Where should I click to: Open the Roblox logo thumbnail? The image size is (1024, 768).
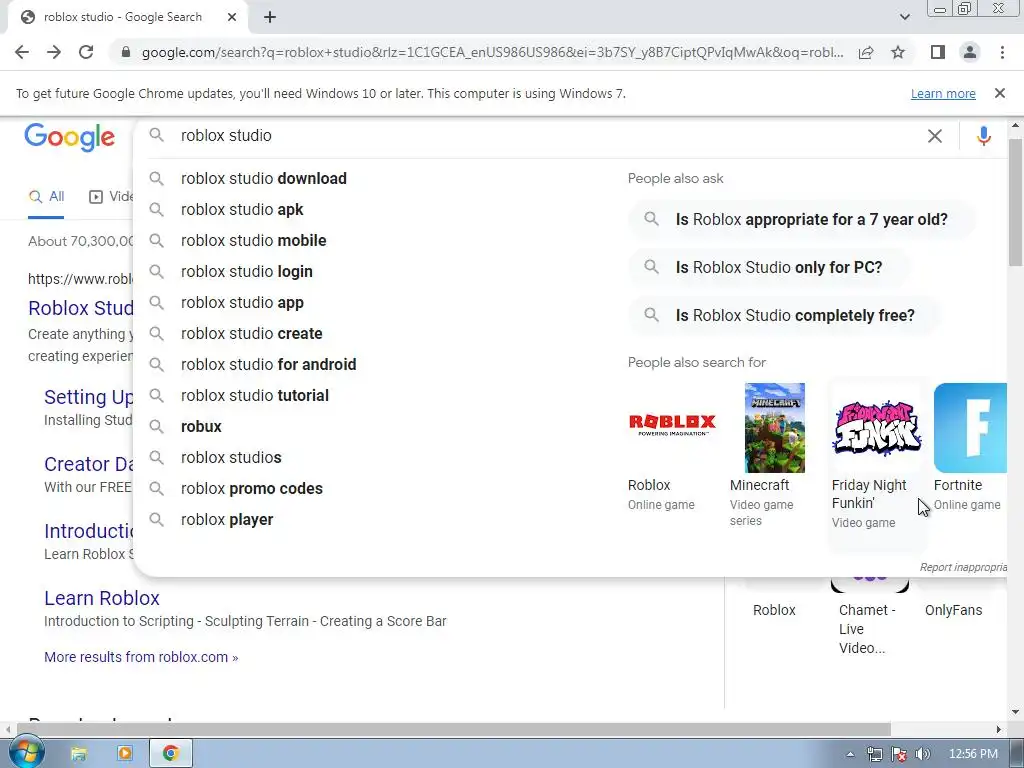pyautogui.click(x=672, y=424)
